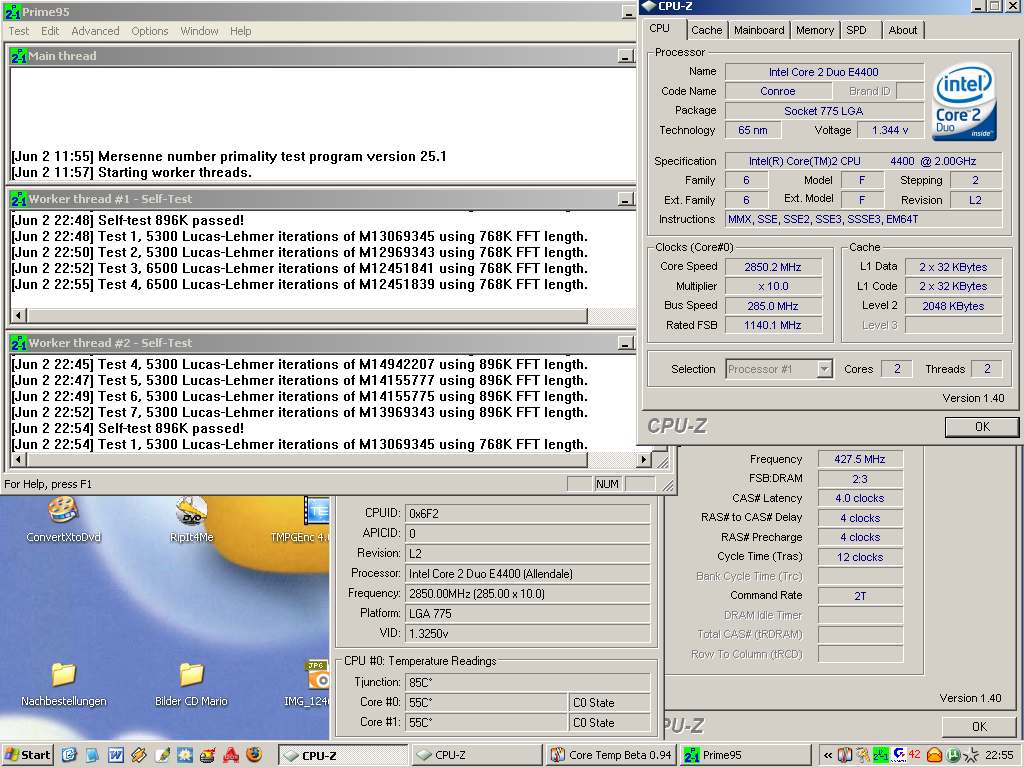Click the memory Frequency value 427.5 MHz
The width and height of the screenshot is (1024, 768).
coord(859,459)
